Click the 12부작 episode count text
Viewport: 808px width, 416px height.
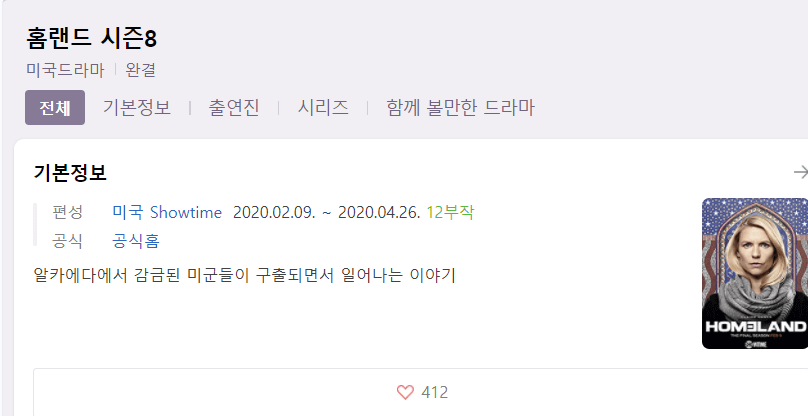[450, 212]
